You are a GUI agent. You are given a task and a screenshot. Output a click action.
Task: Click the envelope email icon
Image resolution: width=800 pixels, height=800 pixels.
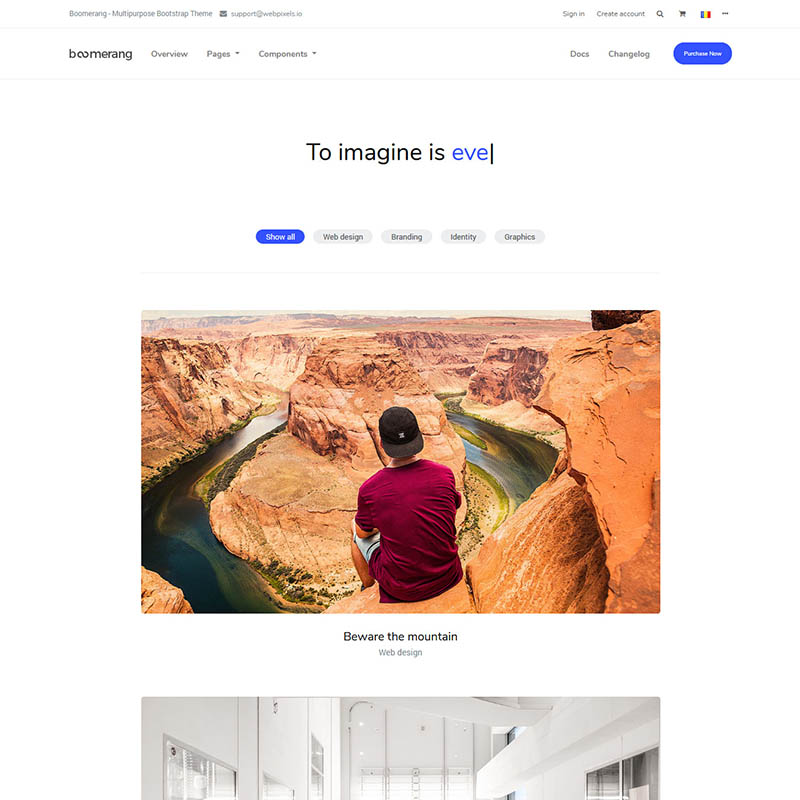[x=223, y=14]
